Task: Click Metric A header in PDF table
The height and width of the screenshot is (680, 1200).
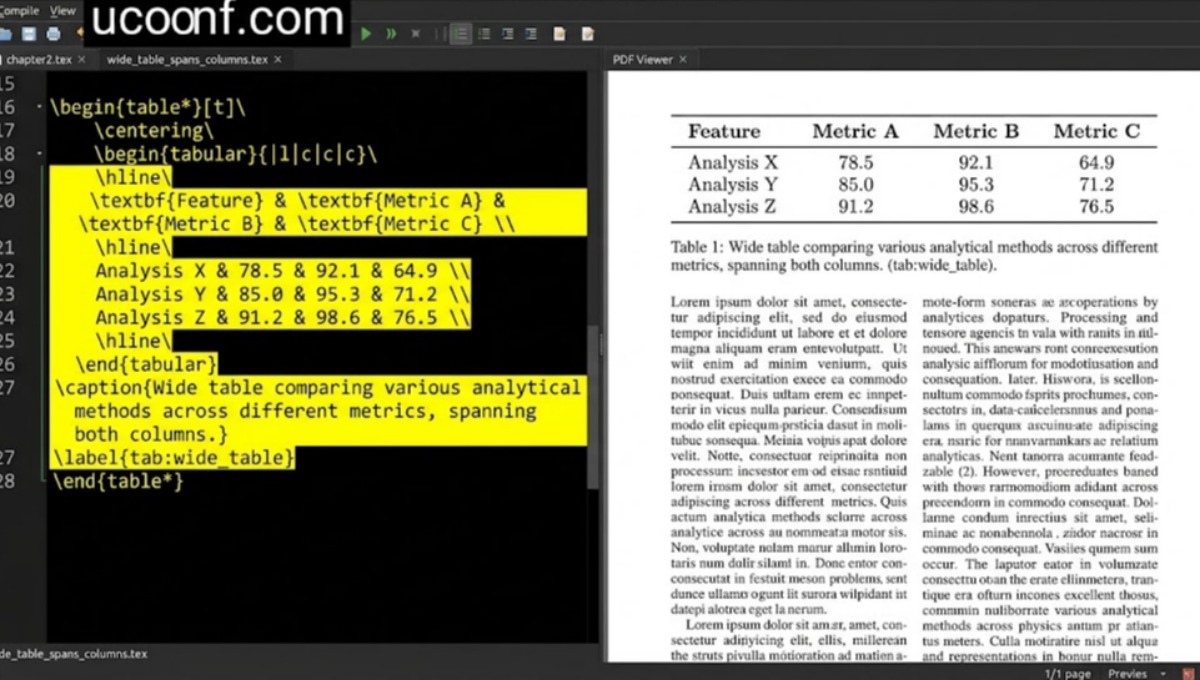Action: (x=855, y=132)
